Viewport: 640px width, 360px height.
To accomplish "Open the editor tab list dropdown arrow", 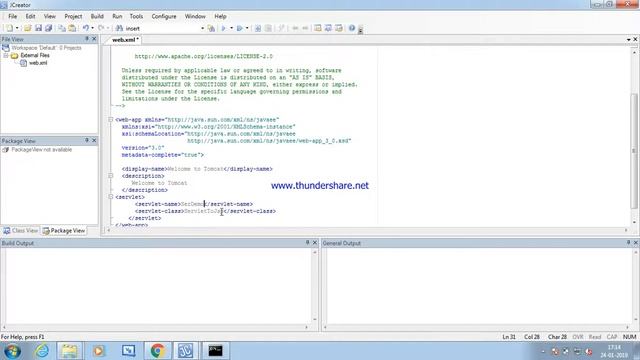I will tap(629, 40).
